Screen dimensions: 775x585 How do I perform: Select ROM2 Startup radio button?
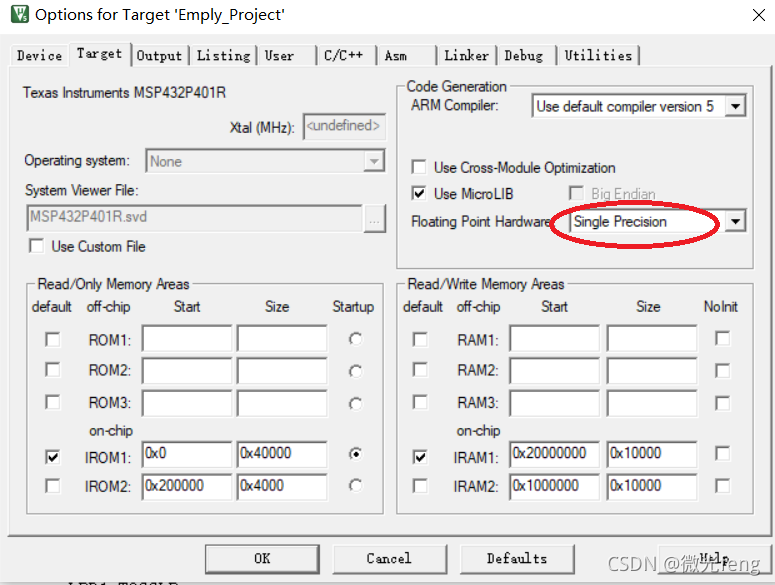tap(355, 371)
